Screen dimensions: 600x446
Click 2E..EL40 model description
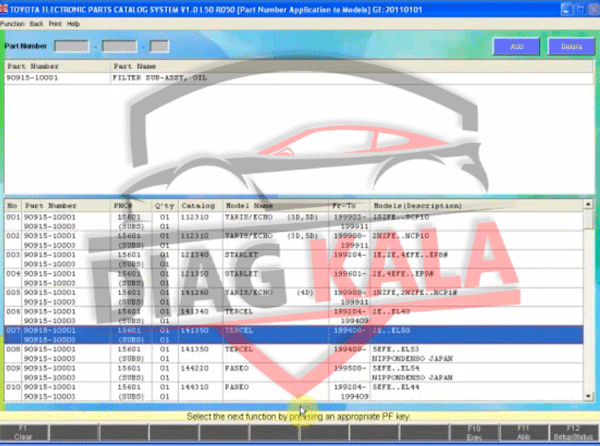point(391,311)
